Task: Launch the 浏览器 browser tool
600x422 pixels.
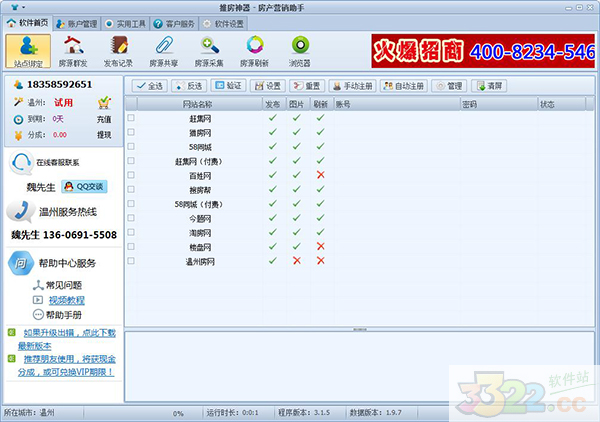Action: (x=300, y=51)
